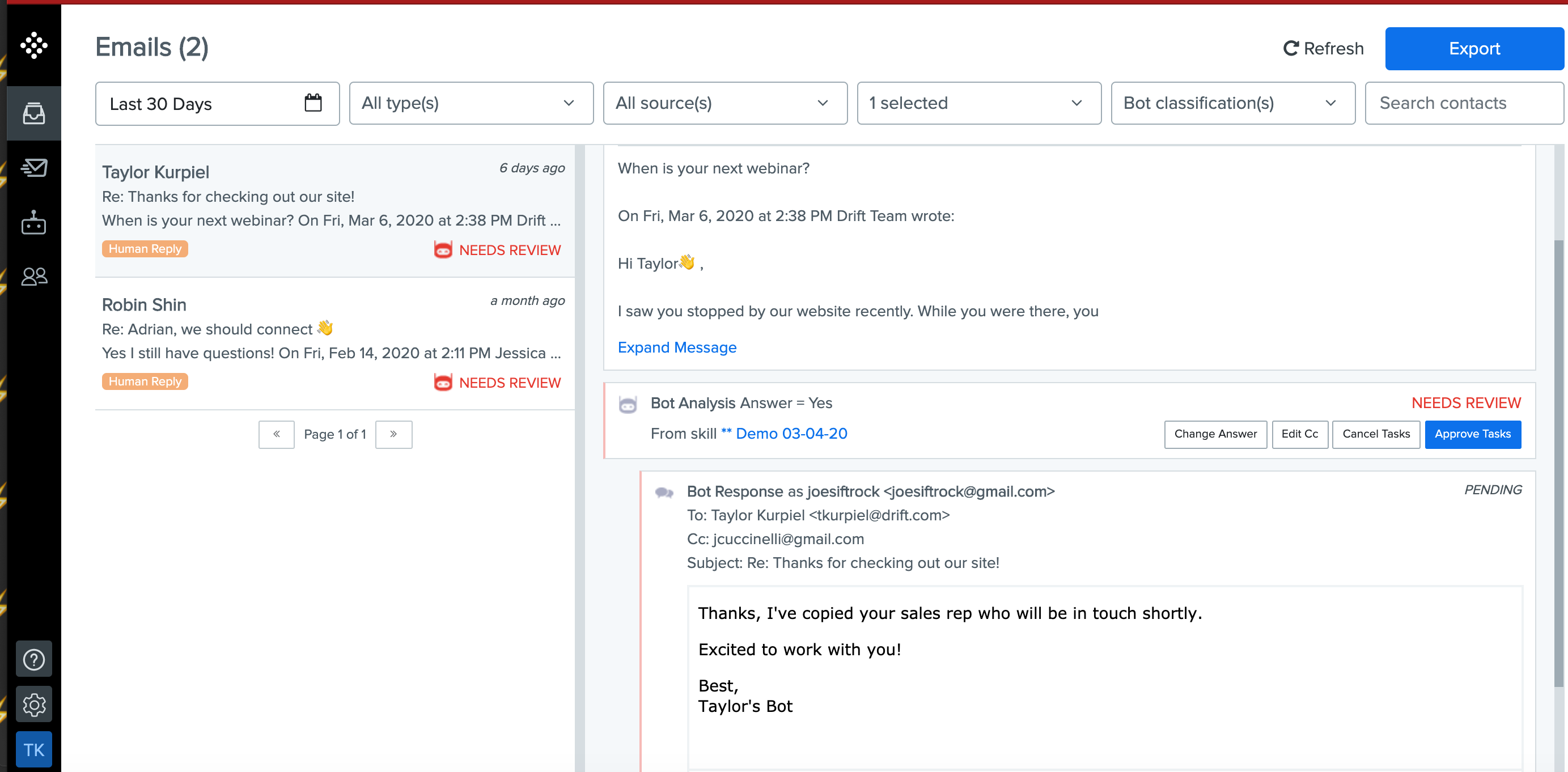Screen dimensions: 1568x772
Task: Click the Approve Tasks button
Action: 1472,435
